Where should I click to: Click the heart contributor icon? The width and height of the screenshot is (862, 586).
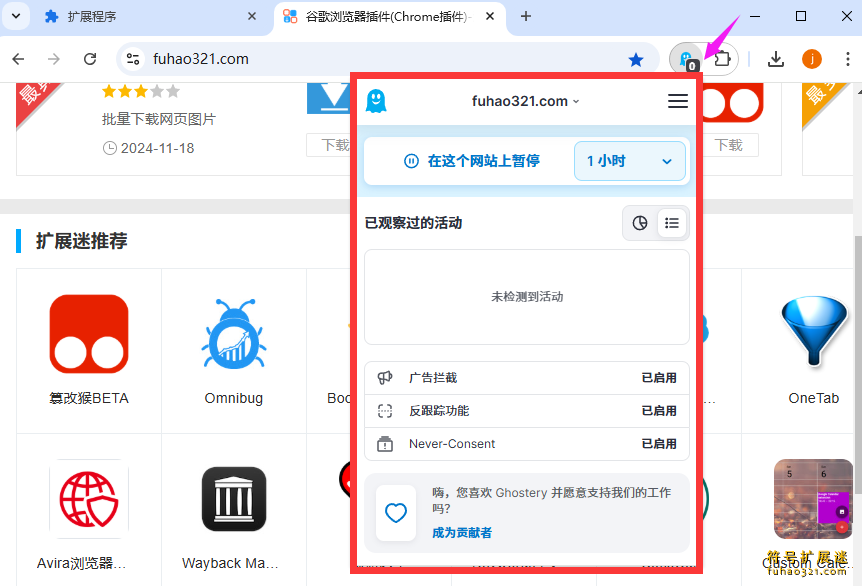point(396,513)
